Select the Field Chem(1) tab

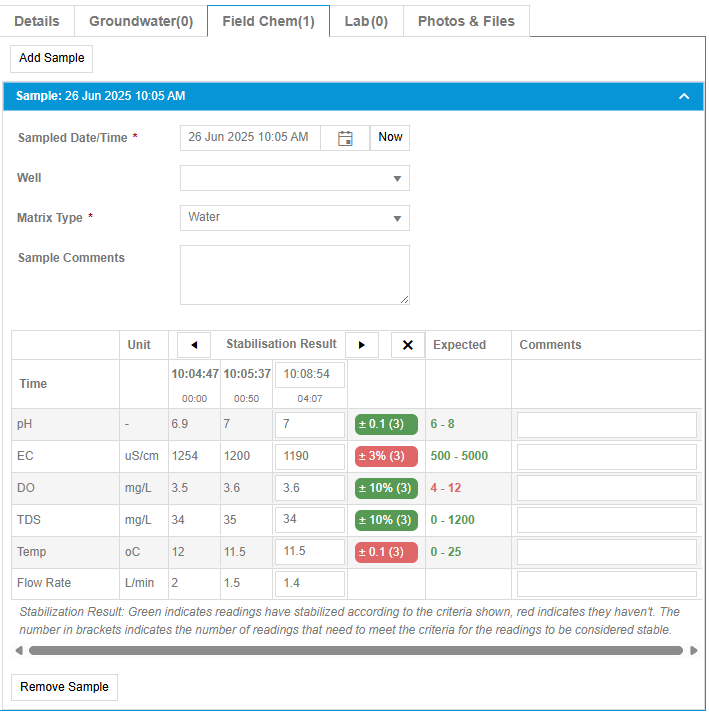point(269,21)
